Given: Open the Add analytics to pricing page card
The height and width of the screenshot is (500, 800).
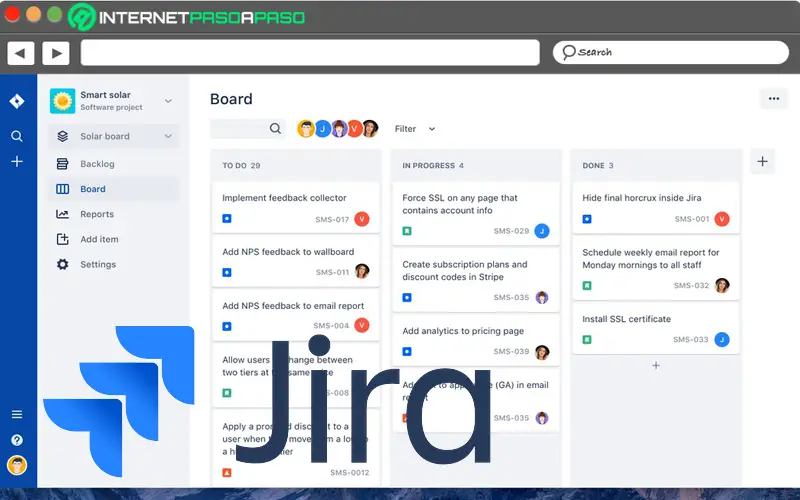Looking at the screenshot, I should 476,340.
